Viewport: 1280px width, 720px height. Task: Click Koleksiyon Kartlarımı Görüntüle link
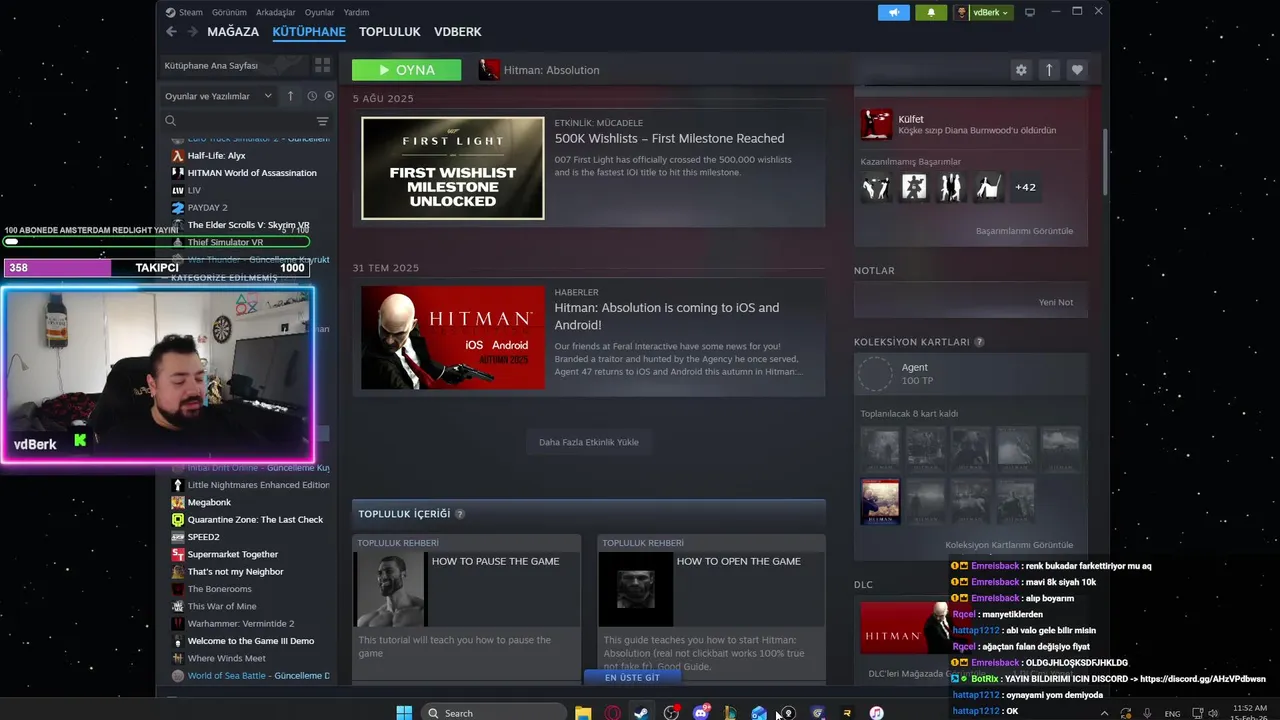[x=1009, y=545]
